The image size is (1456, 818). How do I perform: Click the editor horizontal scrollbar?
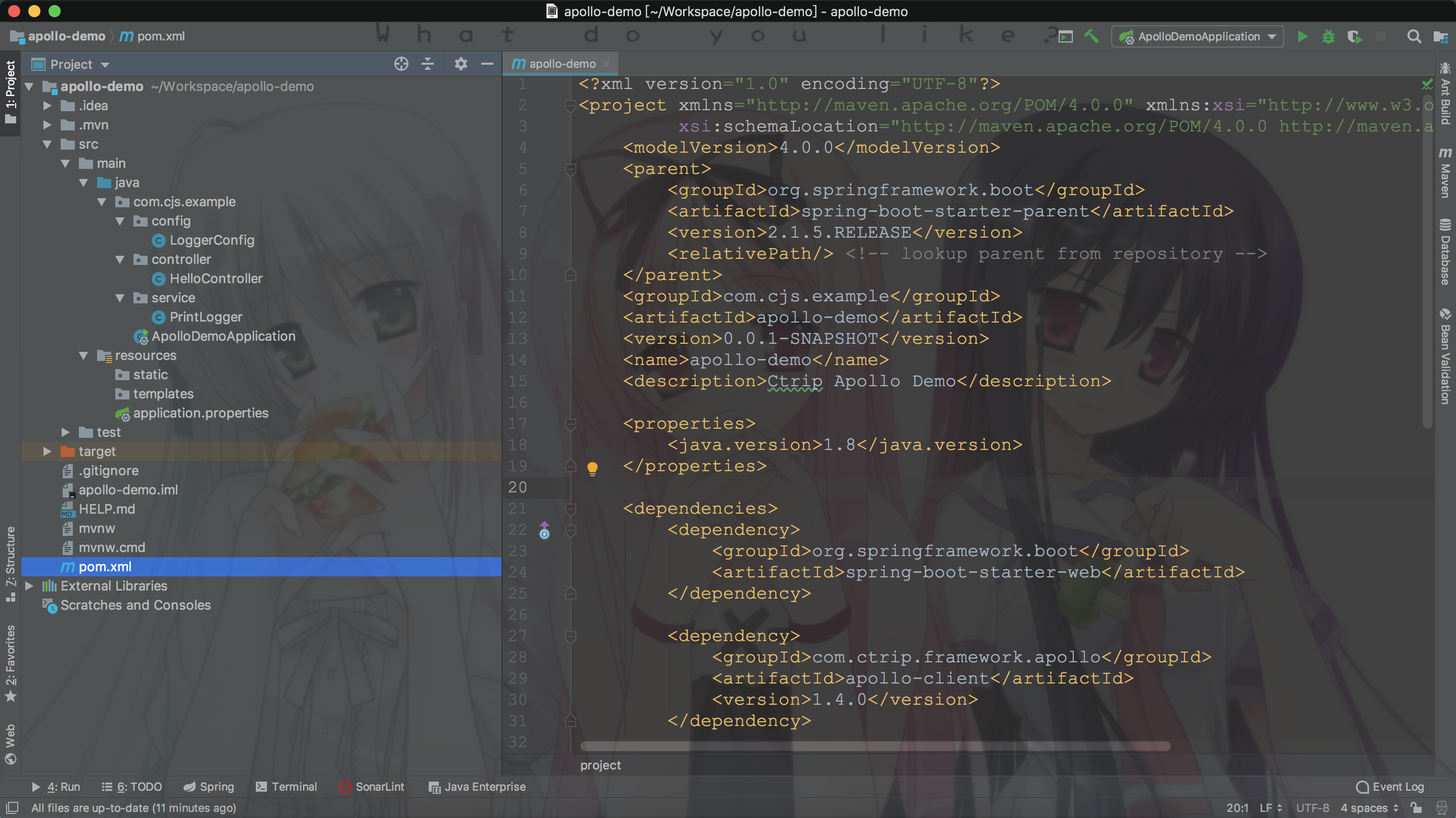point(875,746)
